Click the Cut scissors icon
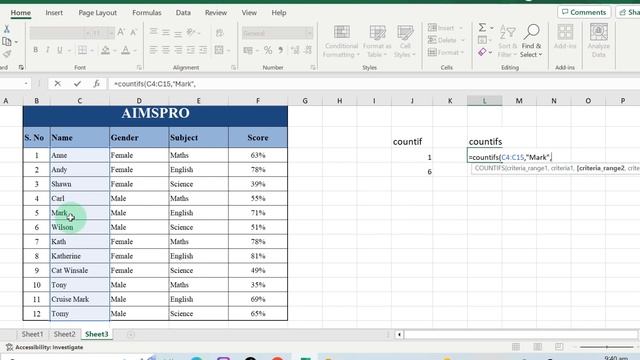The height and width of the screenshot is (360, 640). (x=7, y=29)
